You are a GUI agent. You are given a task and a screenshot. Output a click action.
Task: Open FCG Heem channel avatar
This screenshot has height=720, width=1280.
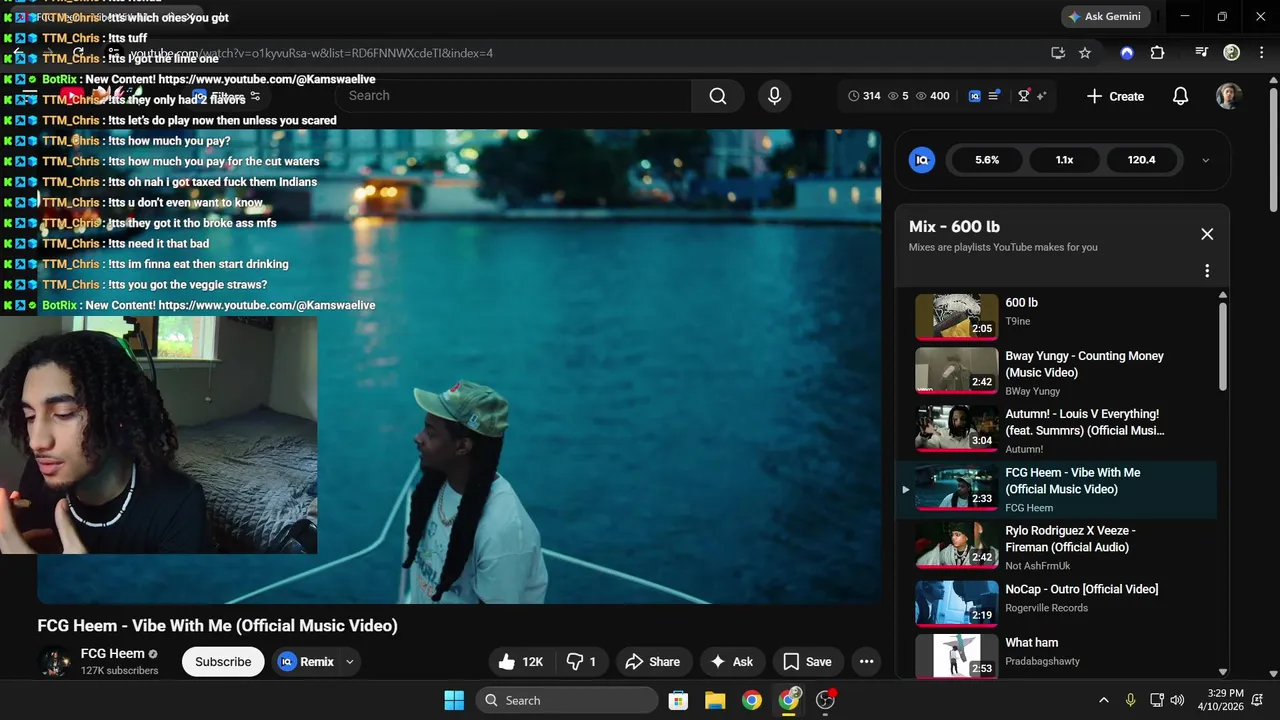point(54,662)
